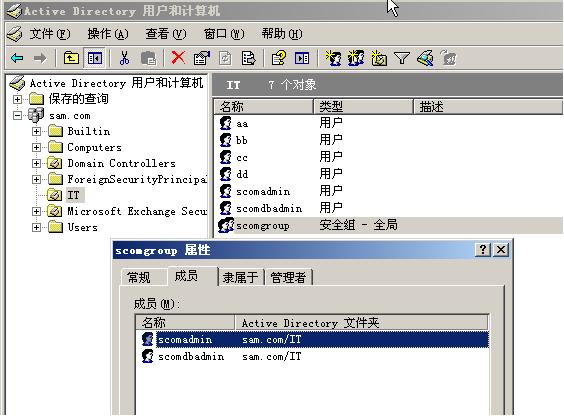Click the aa user icon
Screen dimensions: 564x416
pos(226,123)
